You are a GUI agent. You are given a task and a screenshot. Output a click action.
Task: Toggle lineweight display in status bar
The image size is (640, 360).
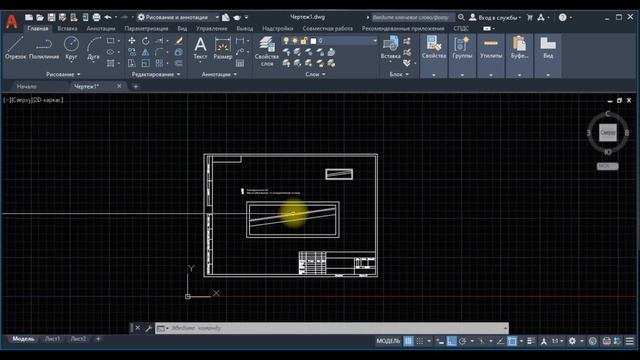click(531, 341)
